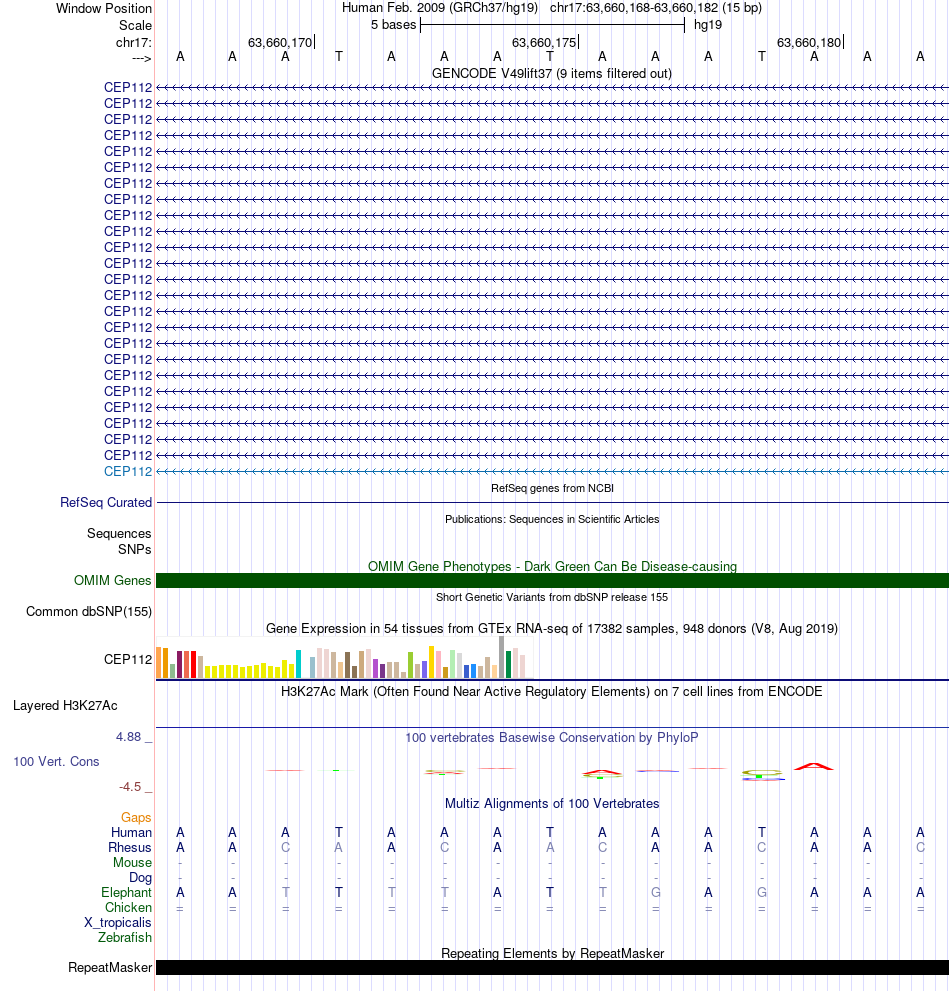Click the chr17:63,660,168-63,660,182 position title
Image resolution: width=950 pixels, height=991 pixels.
655,8
